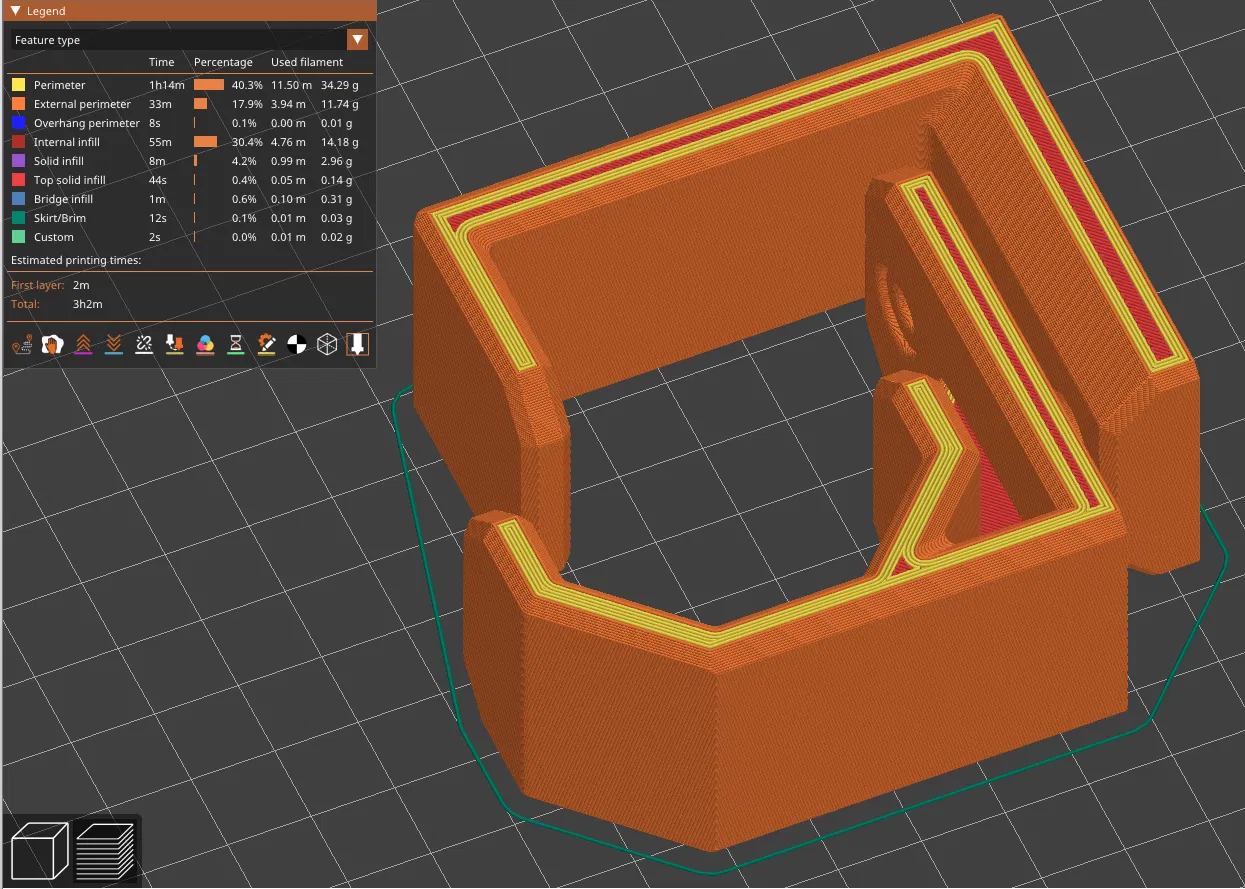Click the Used filament column header
The image size is (1245, 889).
307,62
